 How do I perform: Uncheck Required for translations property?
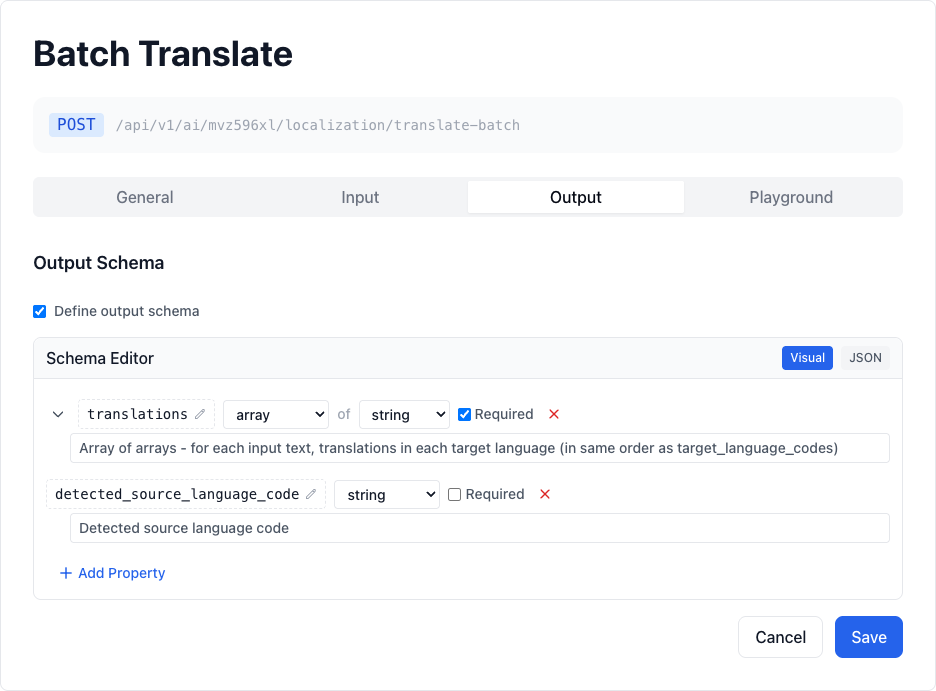tap(464, 414)
